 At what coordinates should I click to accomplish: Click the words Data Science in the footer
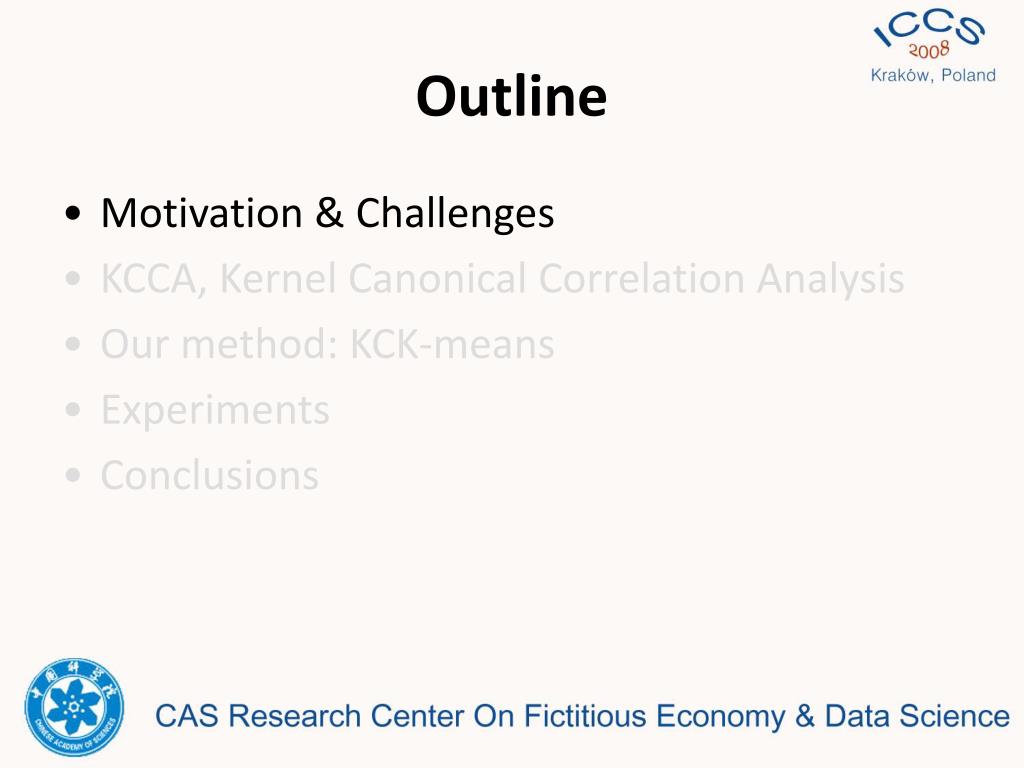click(x=917, y=716)
